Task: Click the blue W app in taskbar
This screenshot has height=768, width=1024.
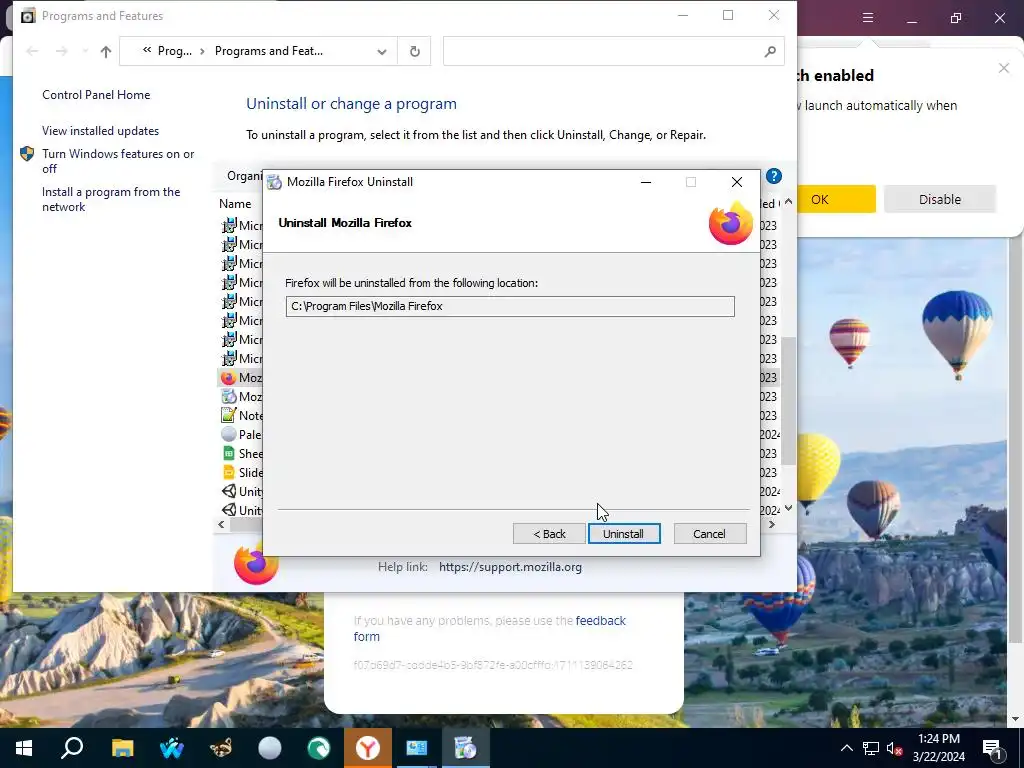Action: (x=171, y=748)
